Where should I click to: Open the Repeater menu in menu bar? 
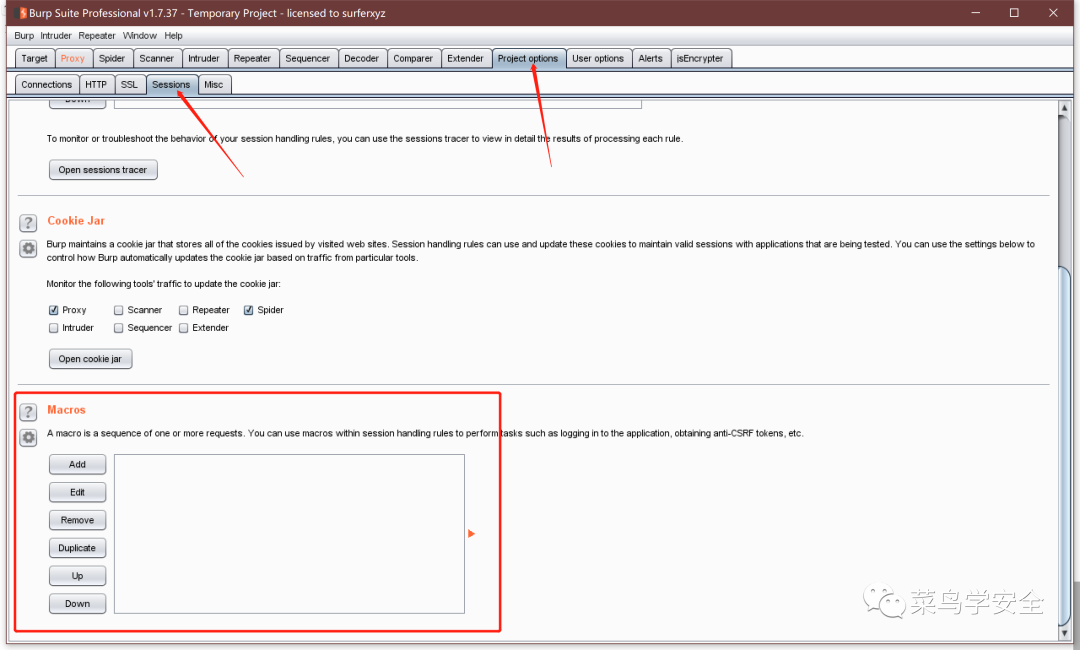97,36
